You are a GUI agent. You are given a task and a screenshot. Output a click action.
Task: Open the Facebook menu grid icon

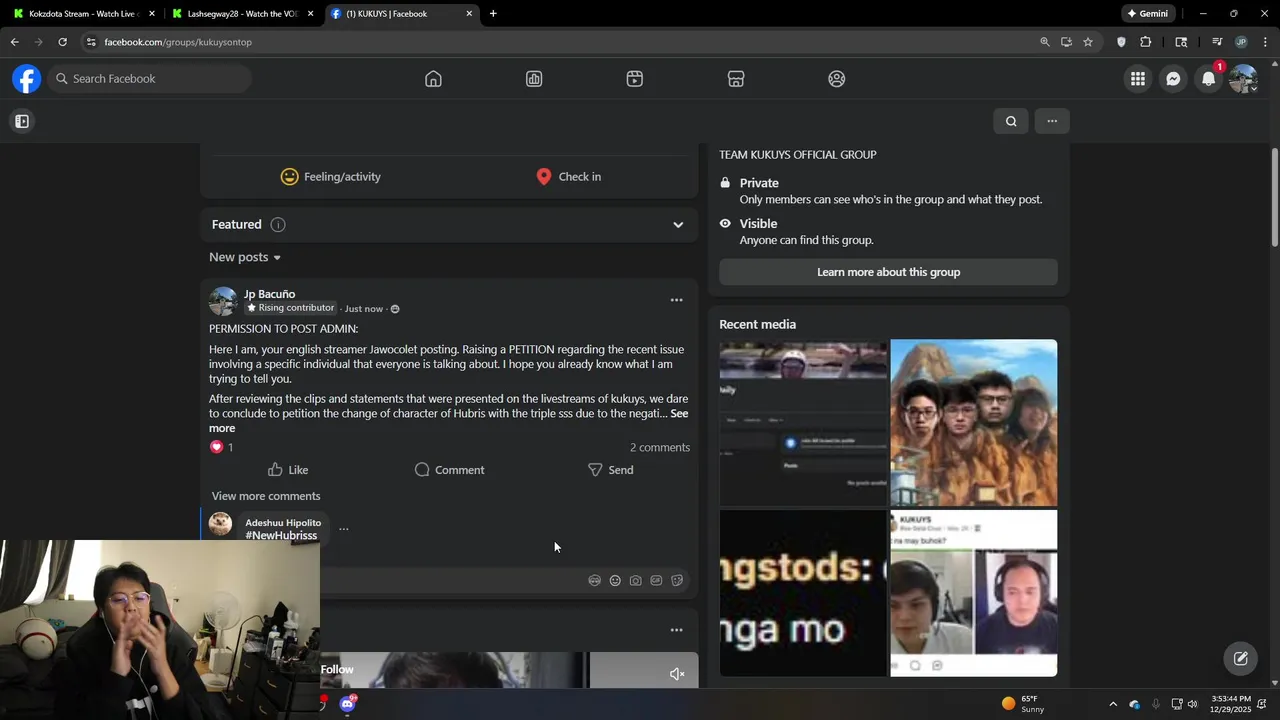1138,79
